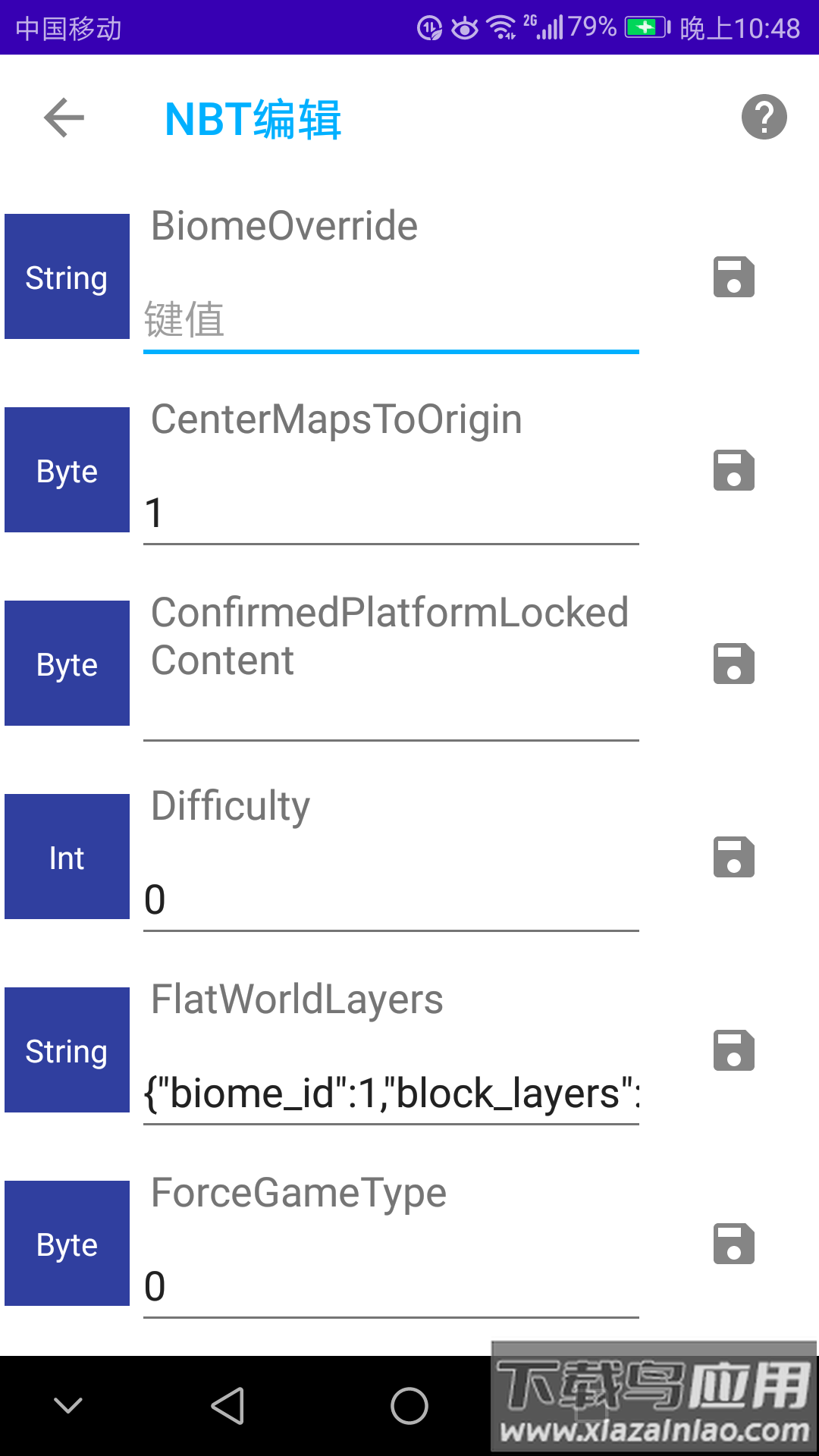Tap the Byte type button for ForceGameType
Viewport: 819px width, 1456px height.
(67, 1244)
